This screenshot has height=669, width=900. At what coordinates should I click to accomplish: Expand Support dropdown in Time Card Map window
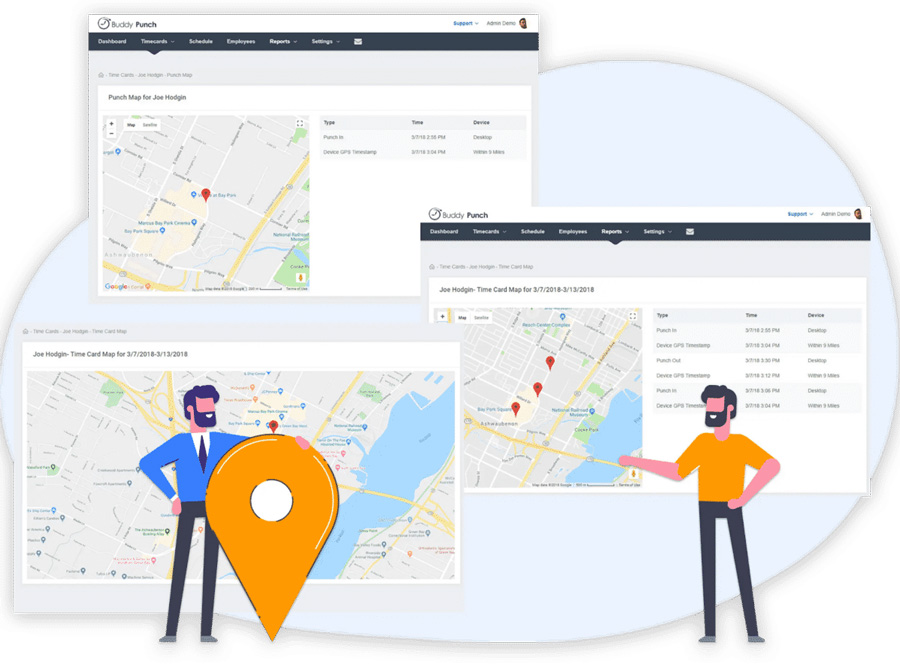[x=800, y=214]
